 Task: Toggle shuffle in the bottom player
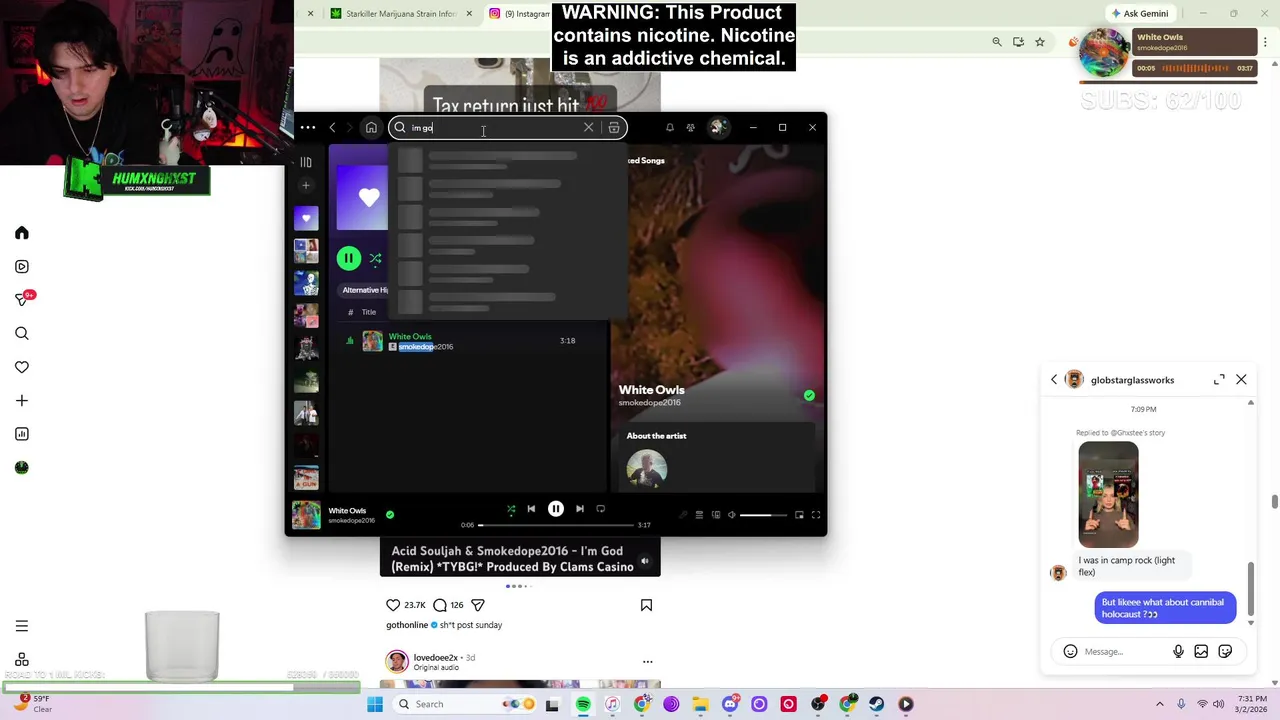point(511,509)
